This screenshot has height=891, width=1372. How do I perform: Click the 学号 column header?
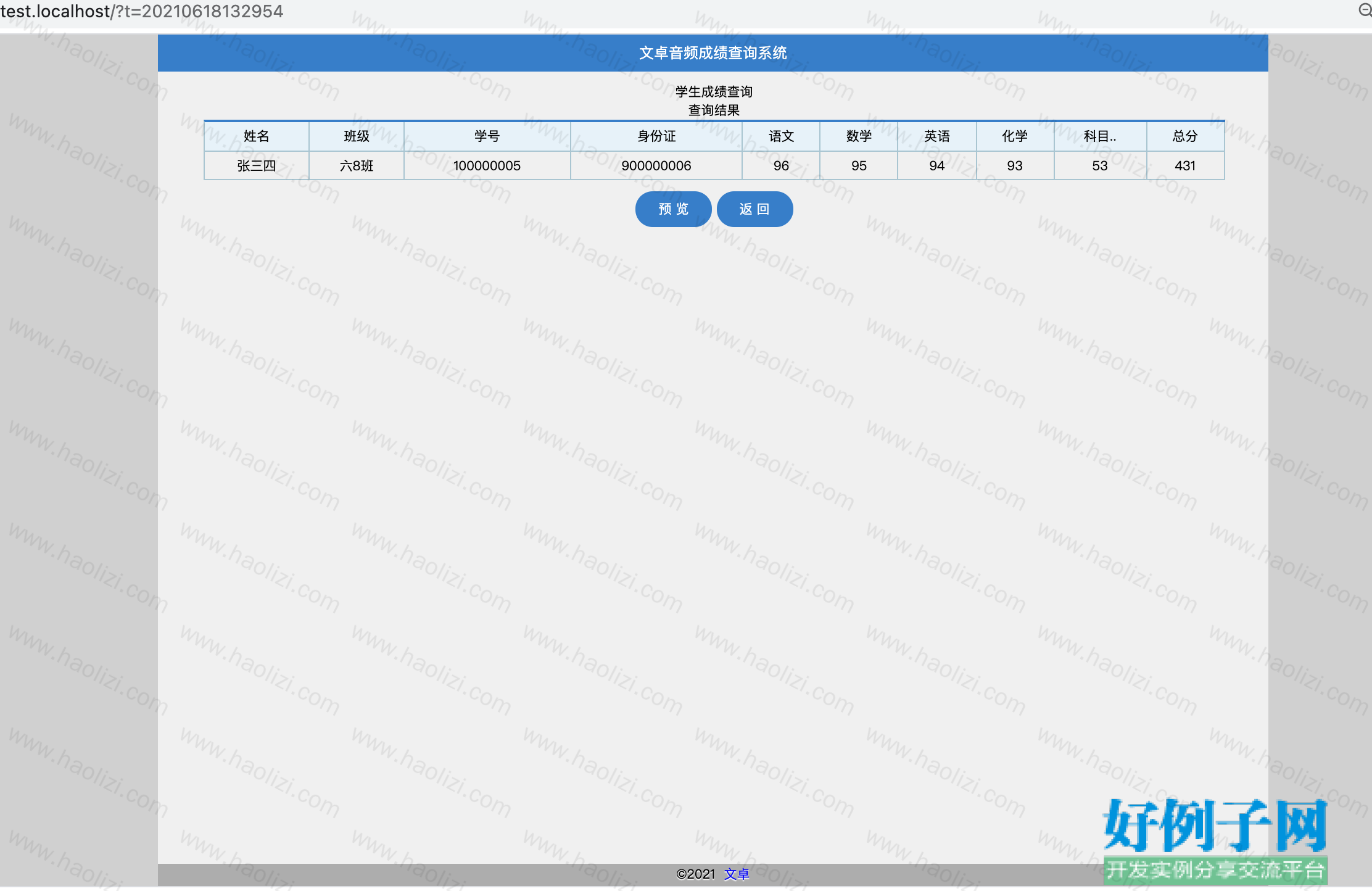(x=487, y=136)
